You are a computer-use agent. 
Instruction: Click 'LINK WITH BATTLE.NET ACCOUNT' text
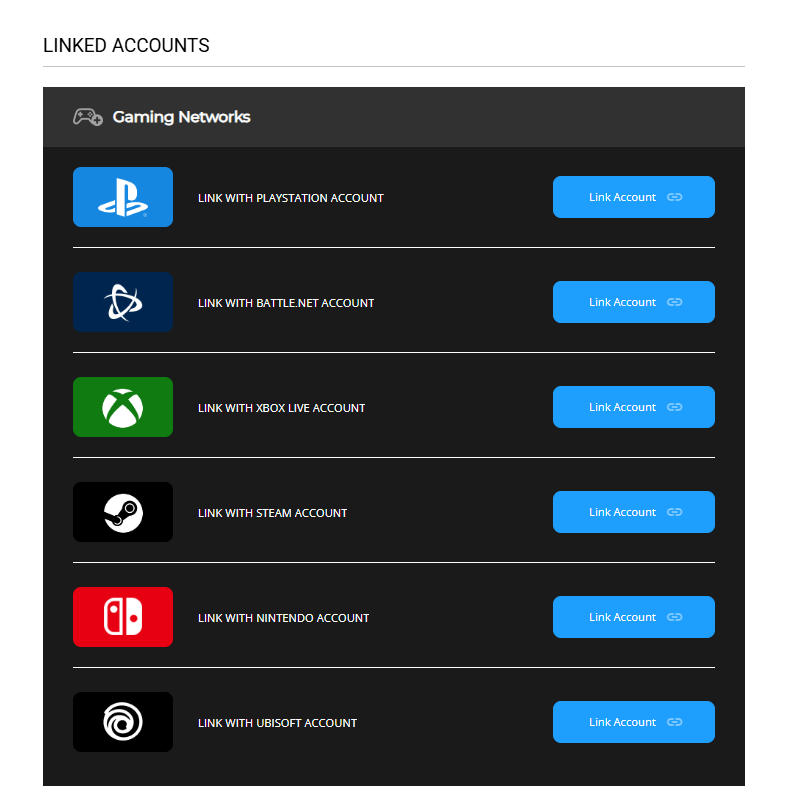pyautogui.click(x=286, y=303)
